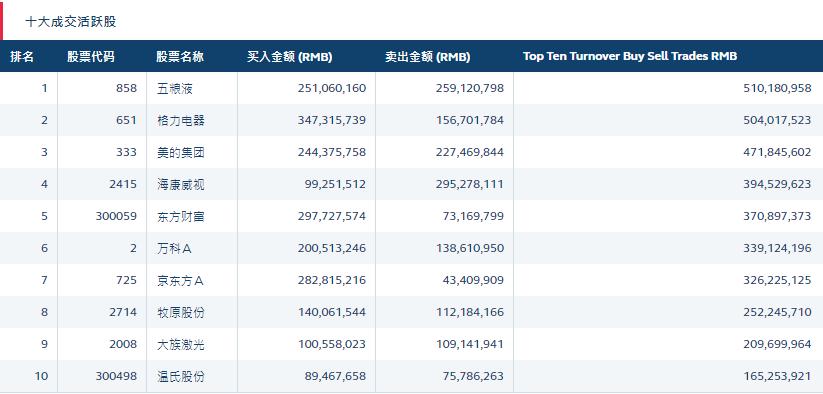Select the 五粮液 stock name

(175, 88)
